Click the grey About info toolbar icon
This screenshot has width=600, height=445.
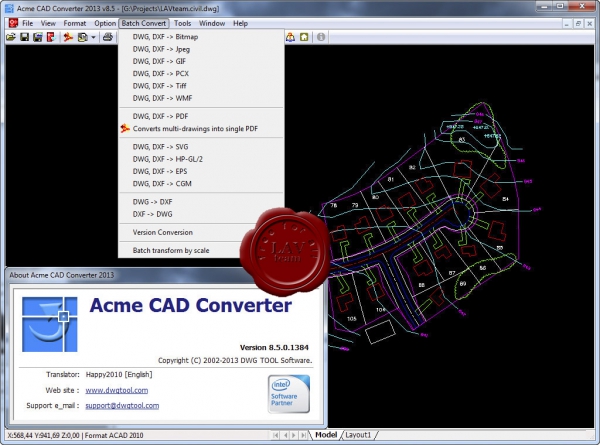pos(321,37)
